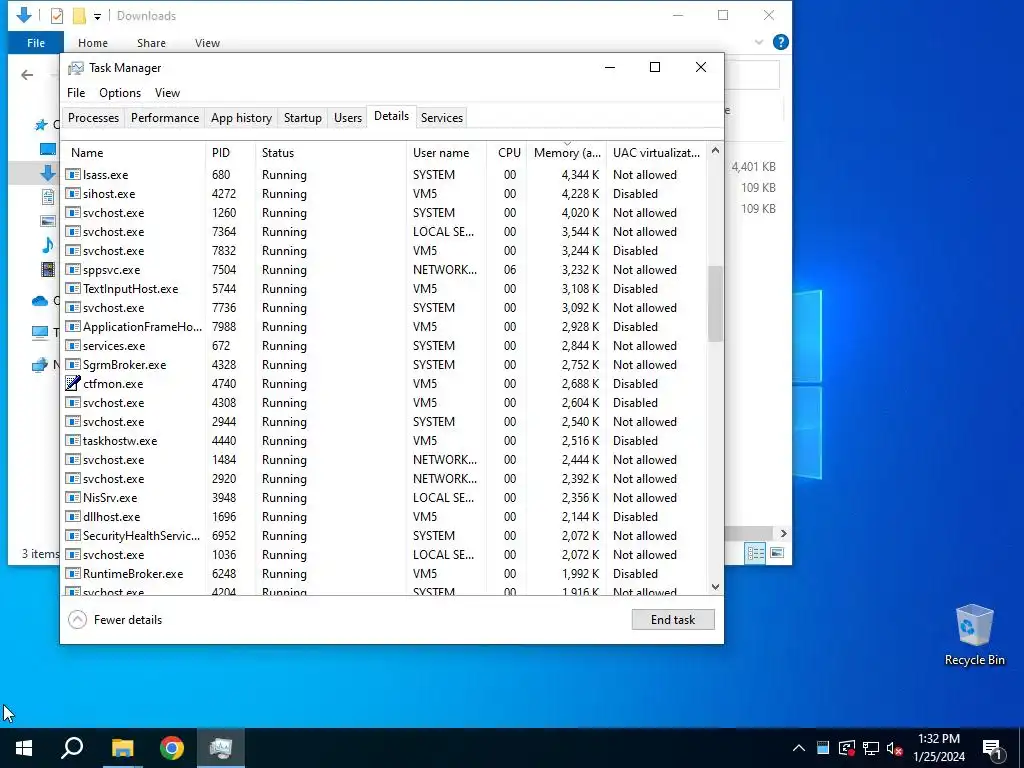The image size is (1024, 768).
Task: Collapse Task Manager with Fewer details
Action: (x=115, y=620)
